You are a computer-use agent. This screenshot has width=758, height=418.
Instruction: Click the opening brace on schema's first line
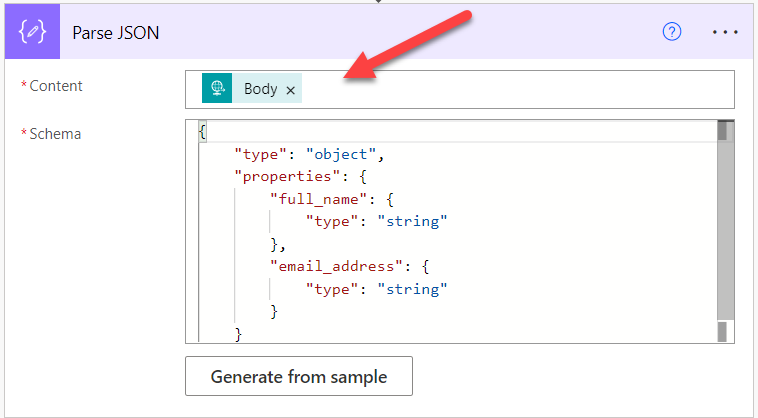[x=203, y=132]
